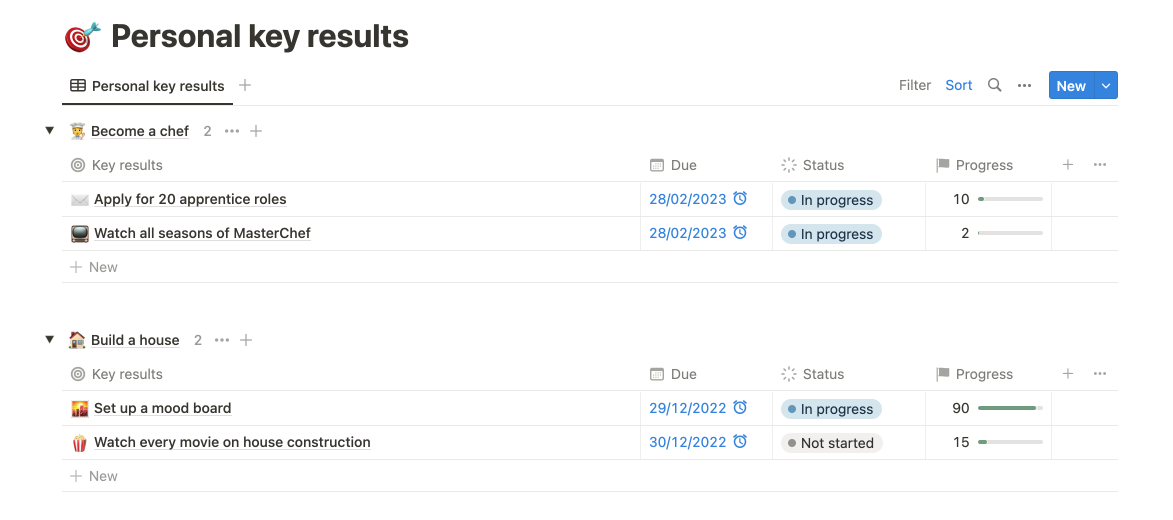Click the Sort option
This screenshot has height=520, width=1173.
click(x=958, y=86)
